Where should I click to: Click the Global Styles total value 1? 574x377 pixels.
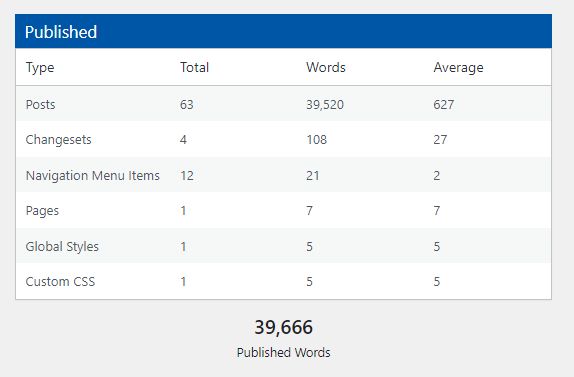[183, 246]
